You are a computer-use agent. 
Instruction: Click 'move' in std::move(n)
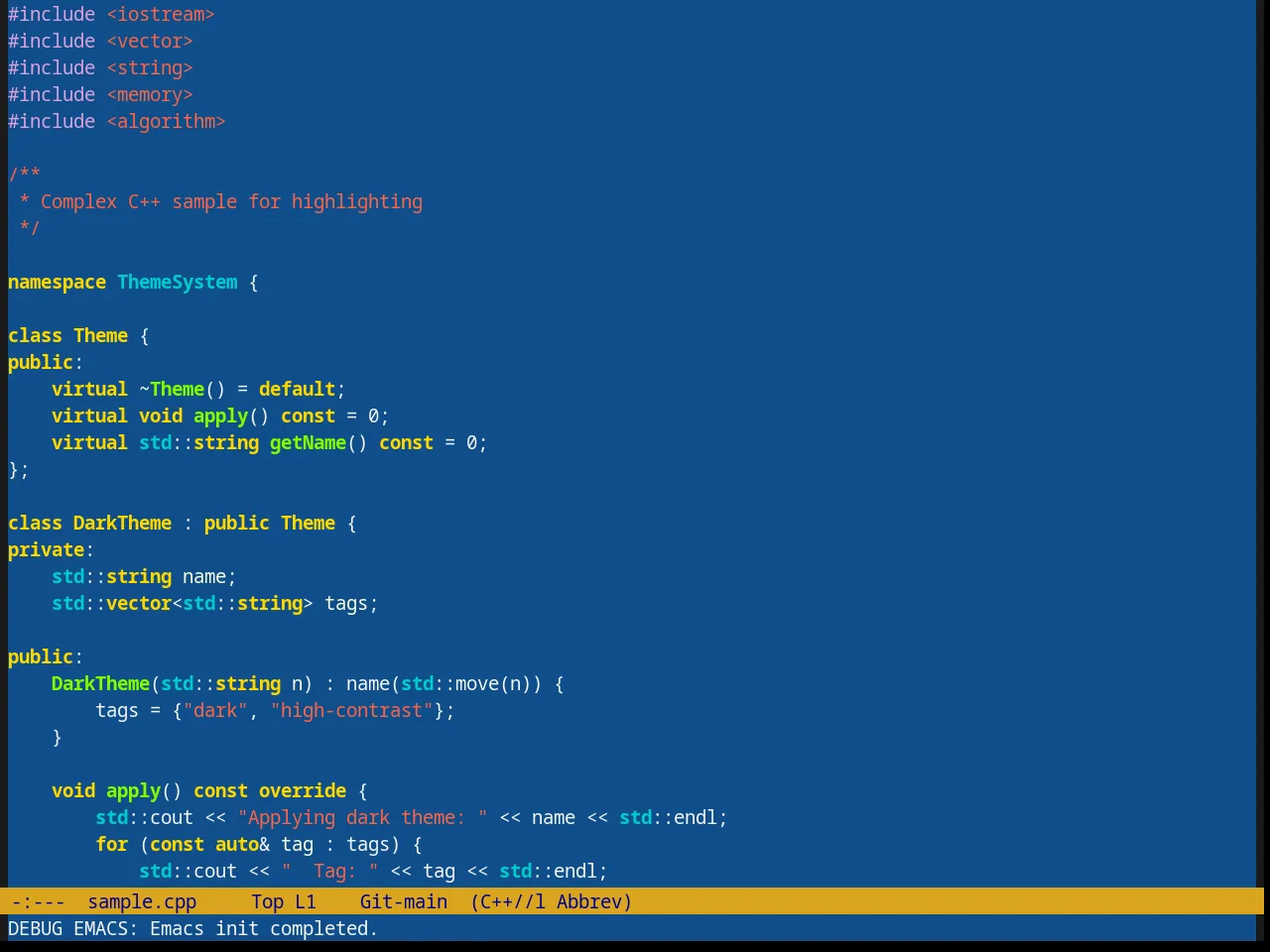[477, 683]
